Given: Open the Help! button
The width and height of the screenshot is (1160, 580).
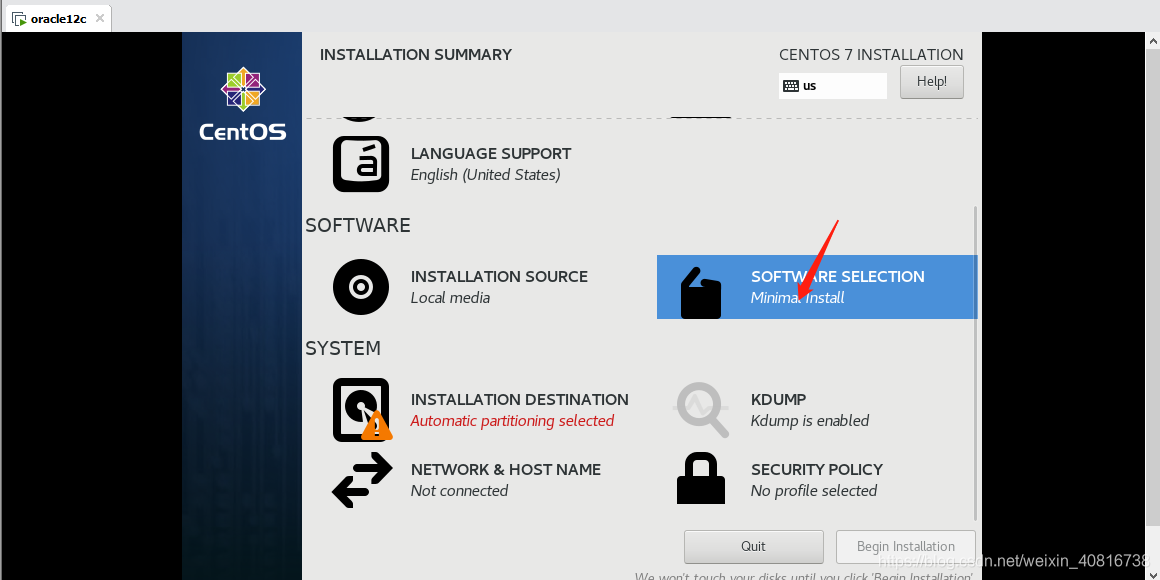Looking at the screenshot, I should pyautogui.click(x=931, y=81).
